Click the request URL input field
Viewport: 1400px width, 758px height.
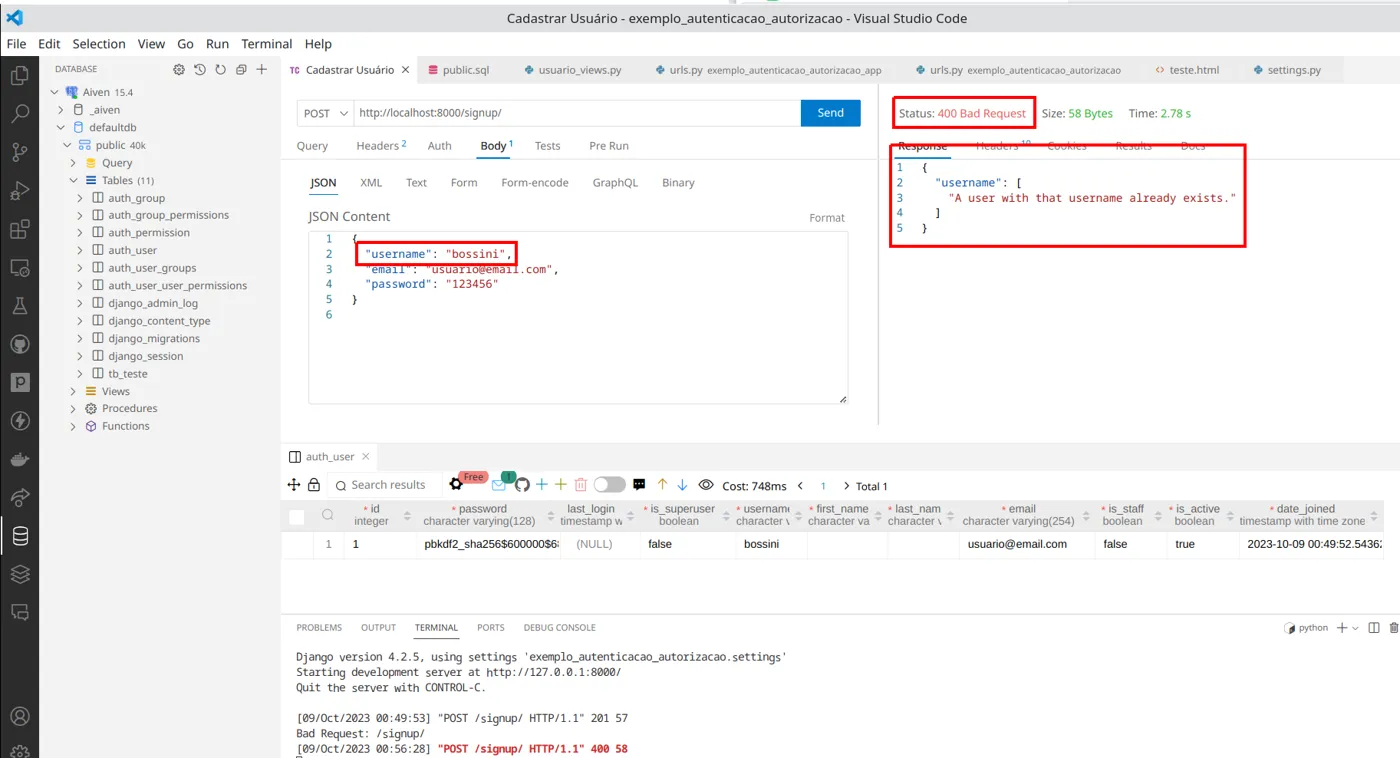coord(577,114)
